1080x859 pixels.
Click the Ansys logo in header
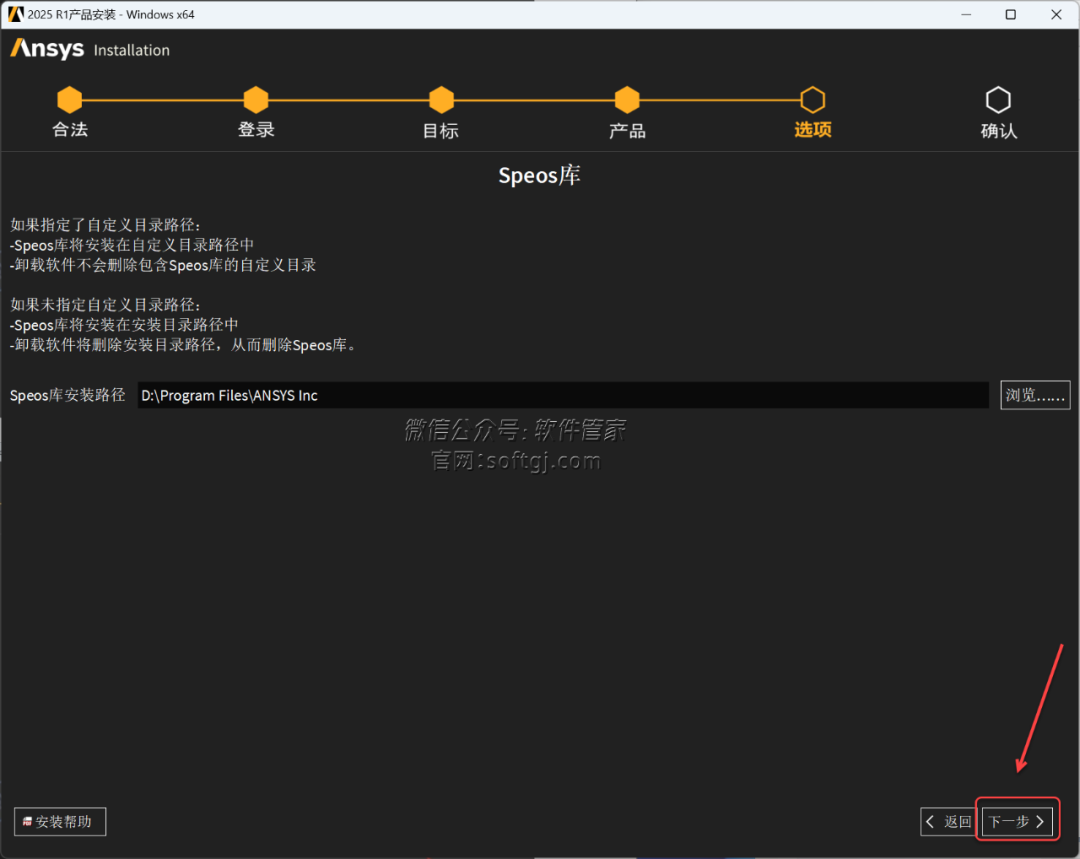tap(47, 49)
